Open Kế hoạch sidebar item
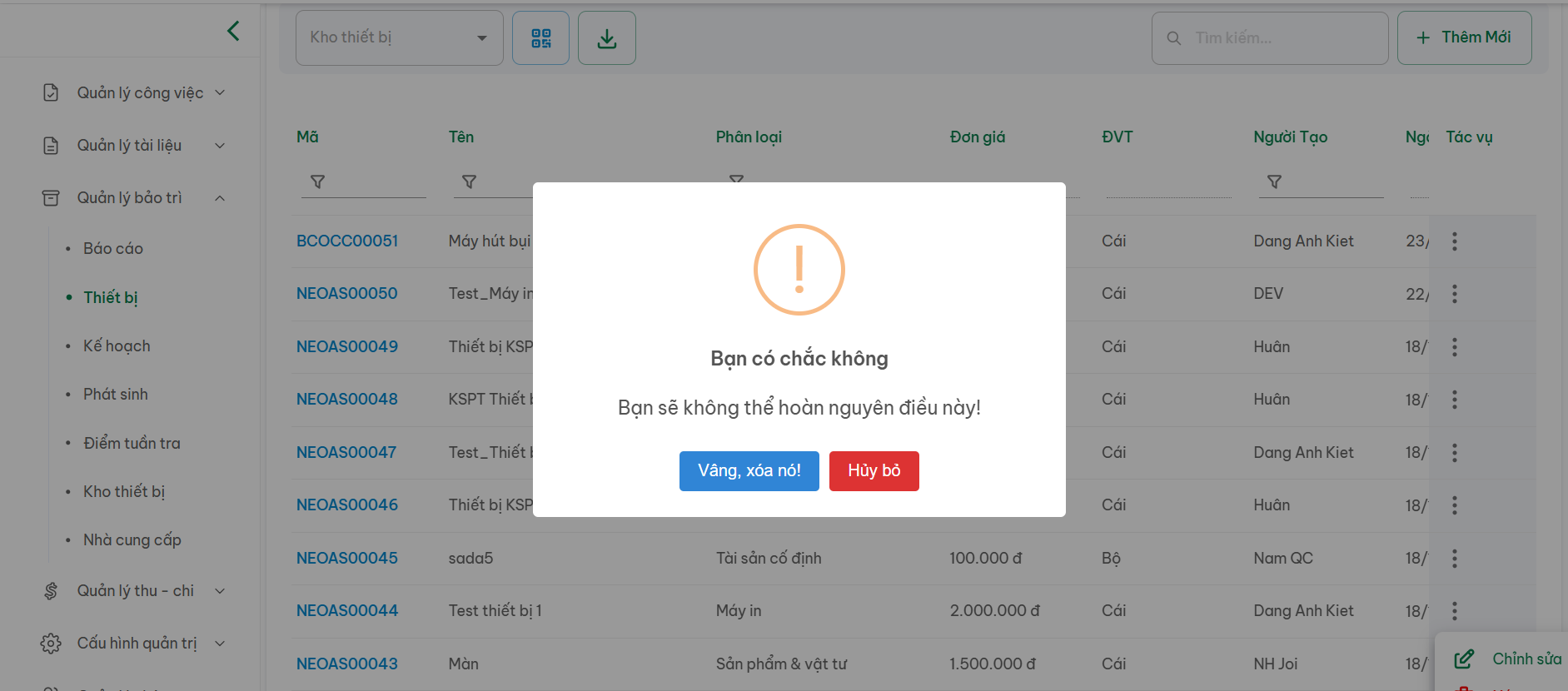This screenshot has width=1568, height=691. tap(117, 346)
